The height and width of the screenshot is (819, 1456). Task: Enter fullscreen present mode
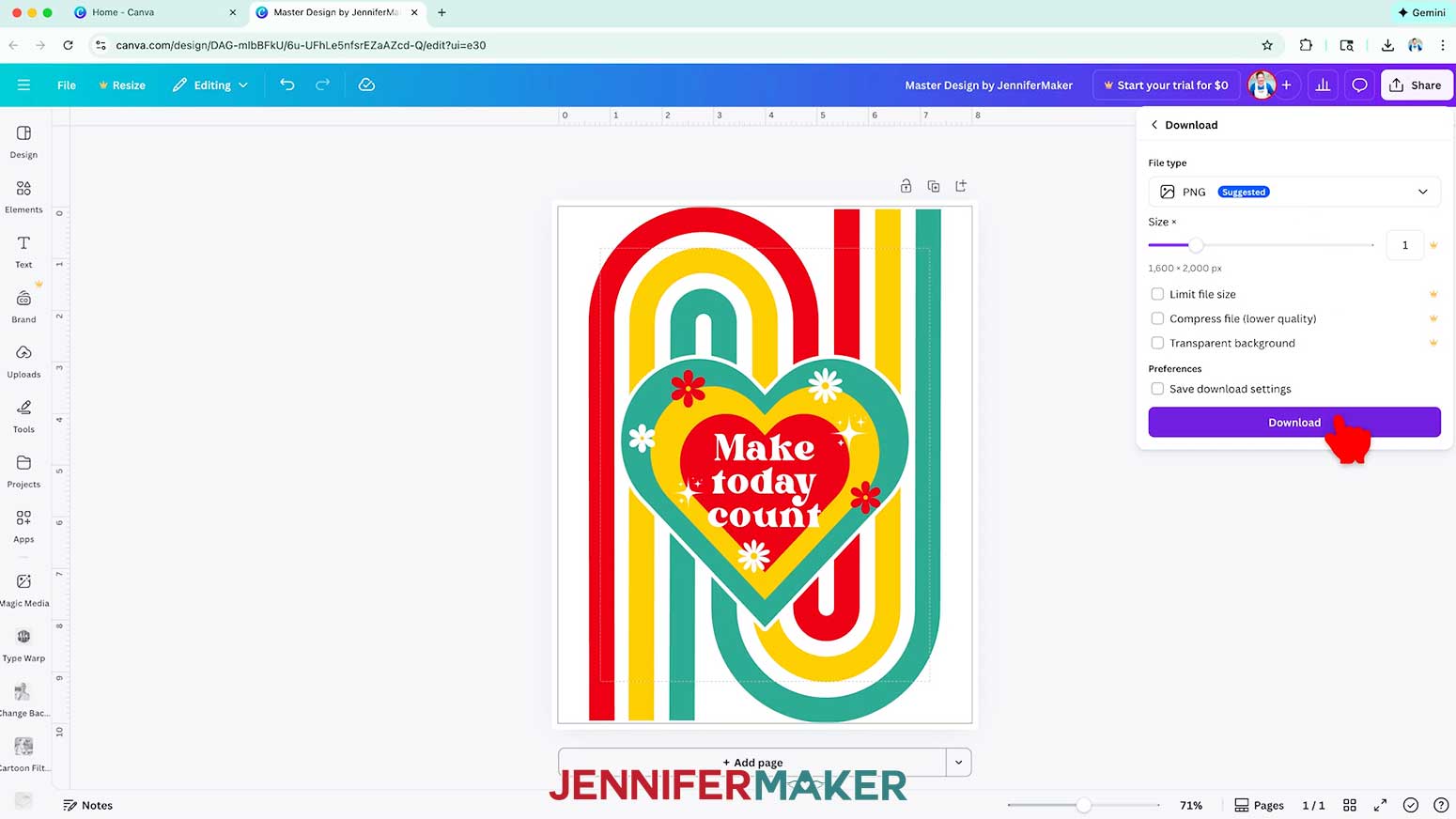[1380, 805]
